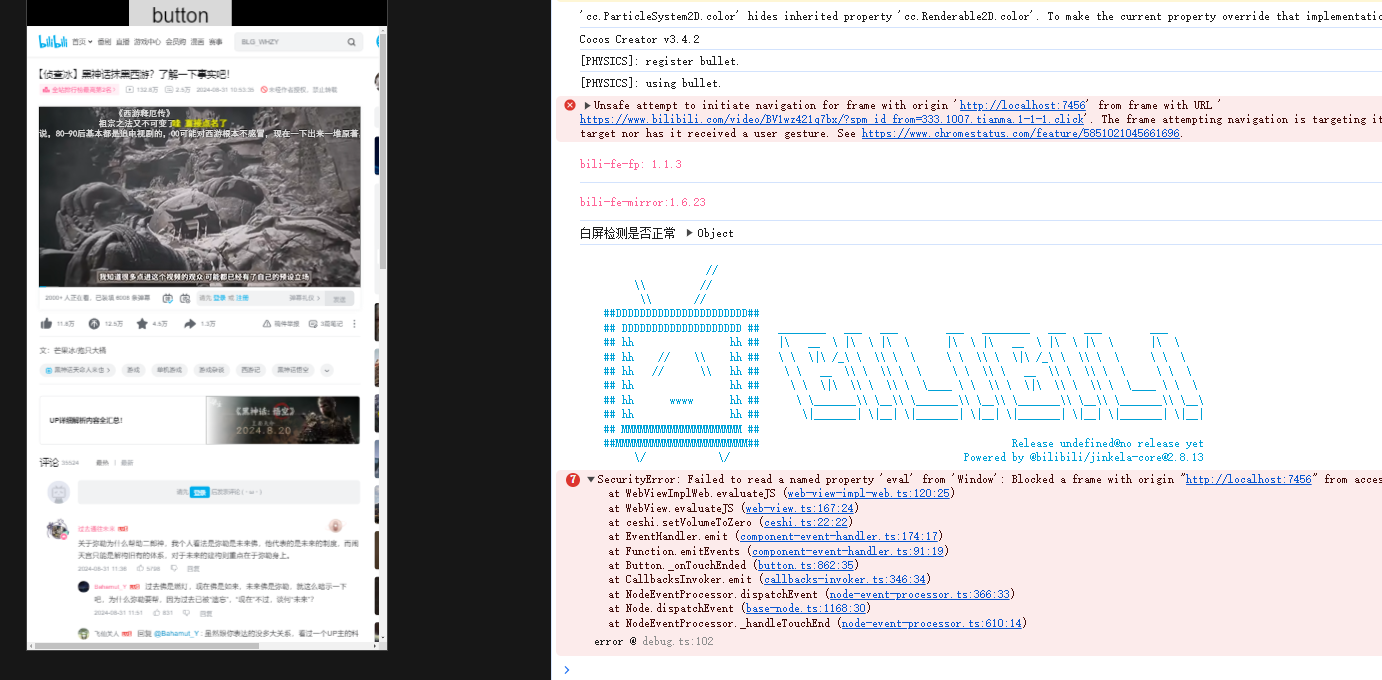Click the red error icon of Unsafe attempt message
The image size is (1382, 680).
pyautogui.click(x=569, y=104)
